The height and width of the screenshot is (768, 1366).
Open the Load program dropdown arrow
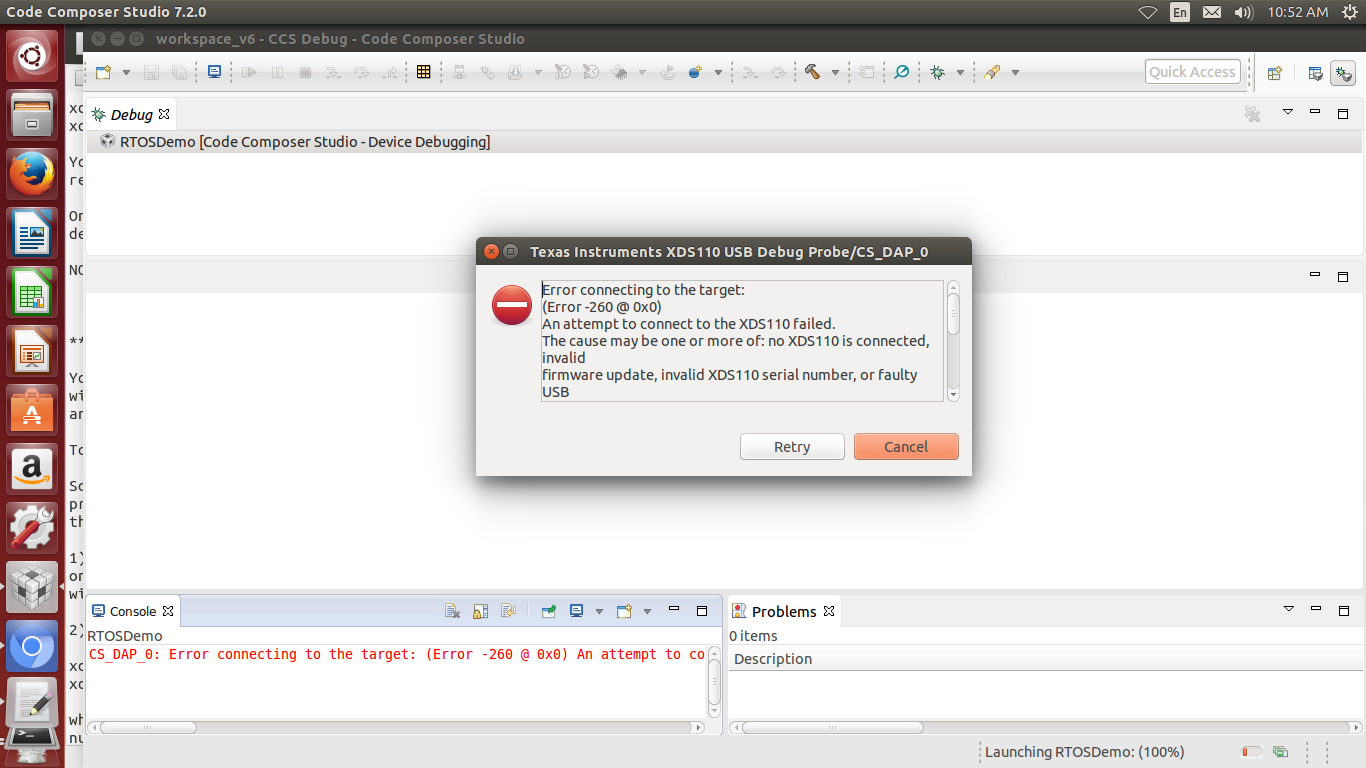pyautogui.click(x=538, y=72)
